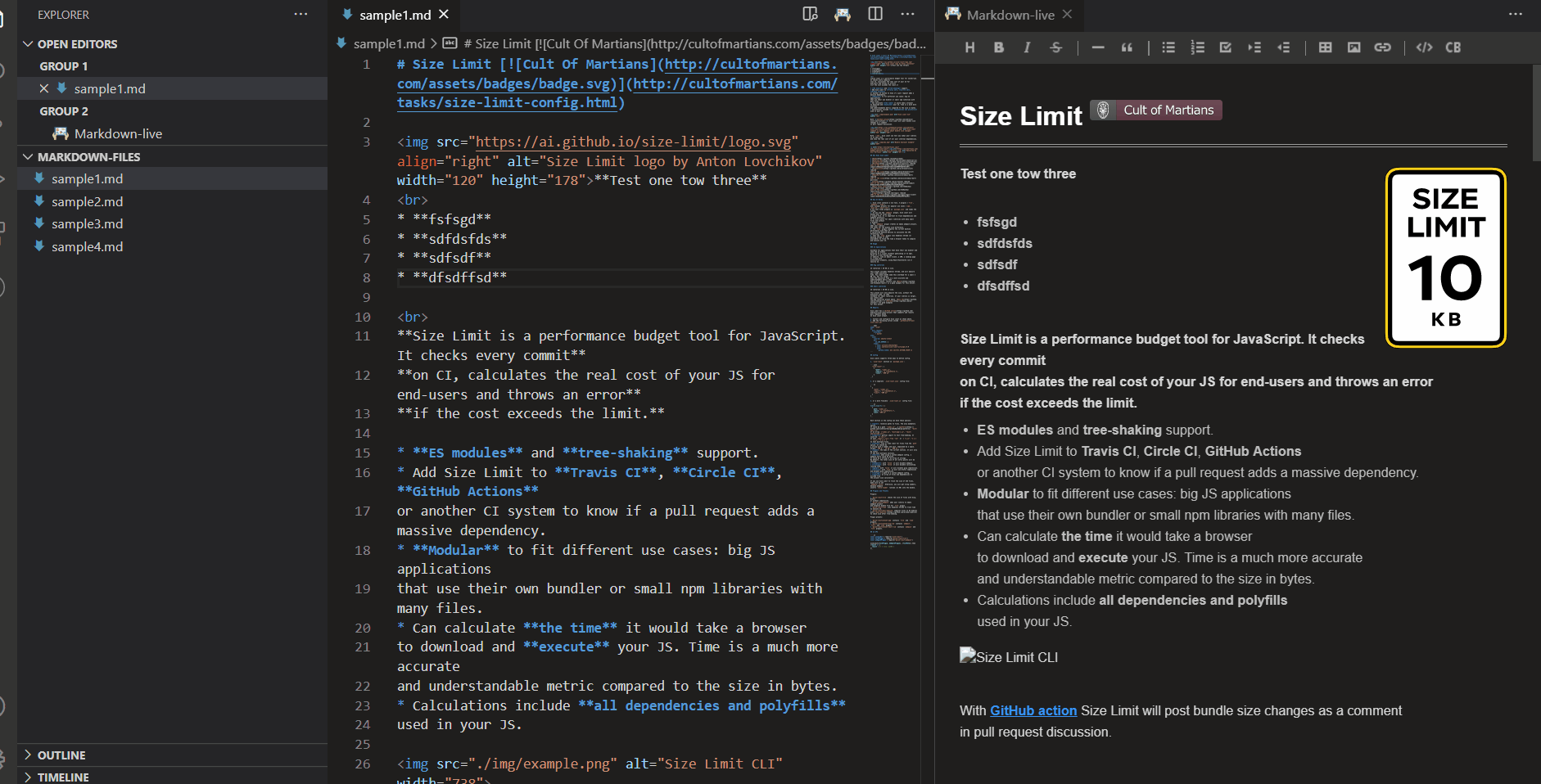Viewport: 1541px width, 784px height.
Task: Click the Heading button in Markdown-live toolbar
Action: pyautogui.click(x=969, y=47)
